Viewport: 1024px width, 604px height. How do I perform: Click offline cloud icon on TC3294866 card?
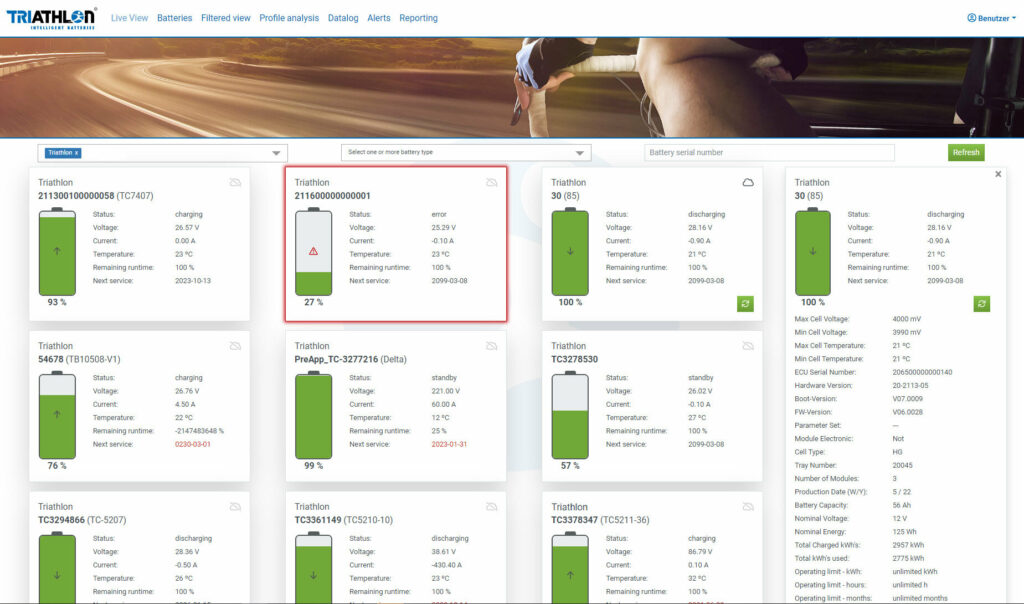pyautogui.click(x=235, y=507)
